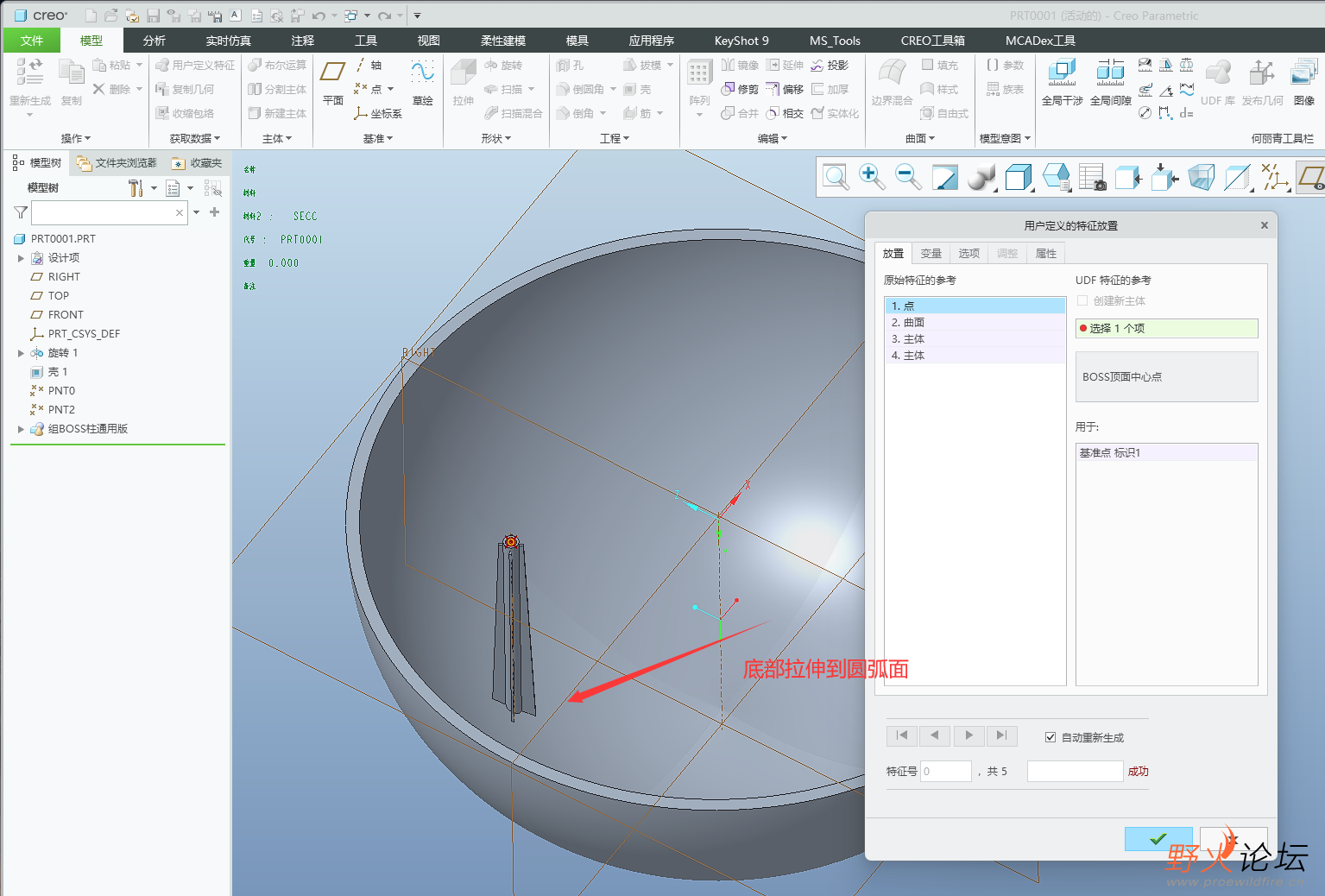
Task: Go to next feature reference button
Action: coord(969,735)
